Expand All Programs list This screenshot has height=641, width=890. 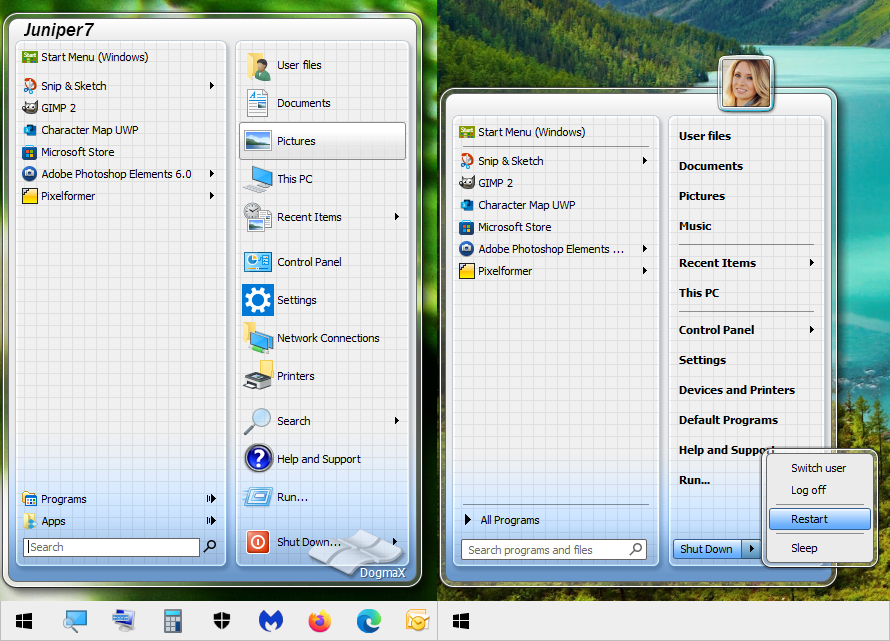coord(509,520)
